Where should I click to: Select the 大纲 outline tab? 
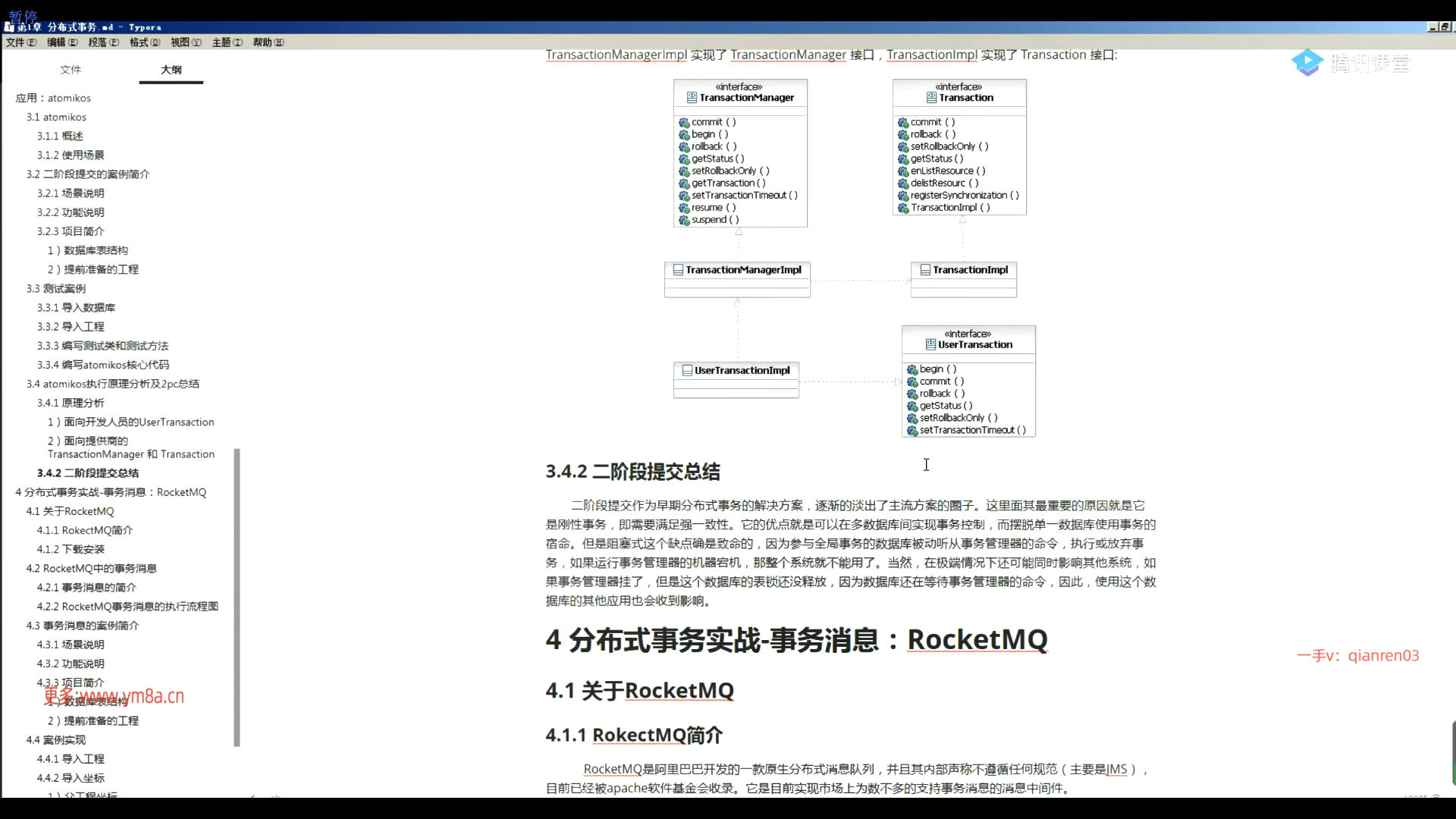click(171, 70)
